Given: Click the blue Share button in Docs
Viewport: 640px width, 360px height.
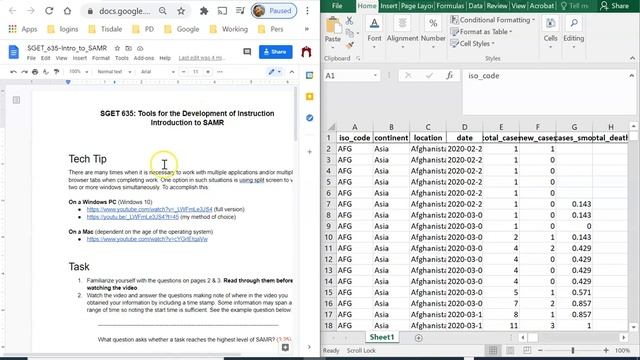Looking at the screenshot, I should tap(276, 52).
